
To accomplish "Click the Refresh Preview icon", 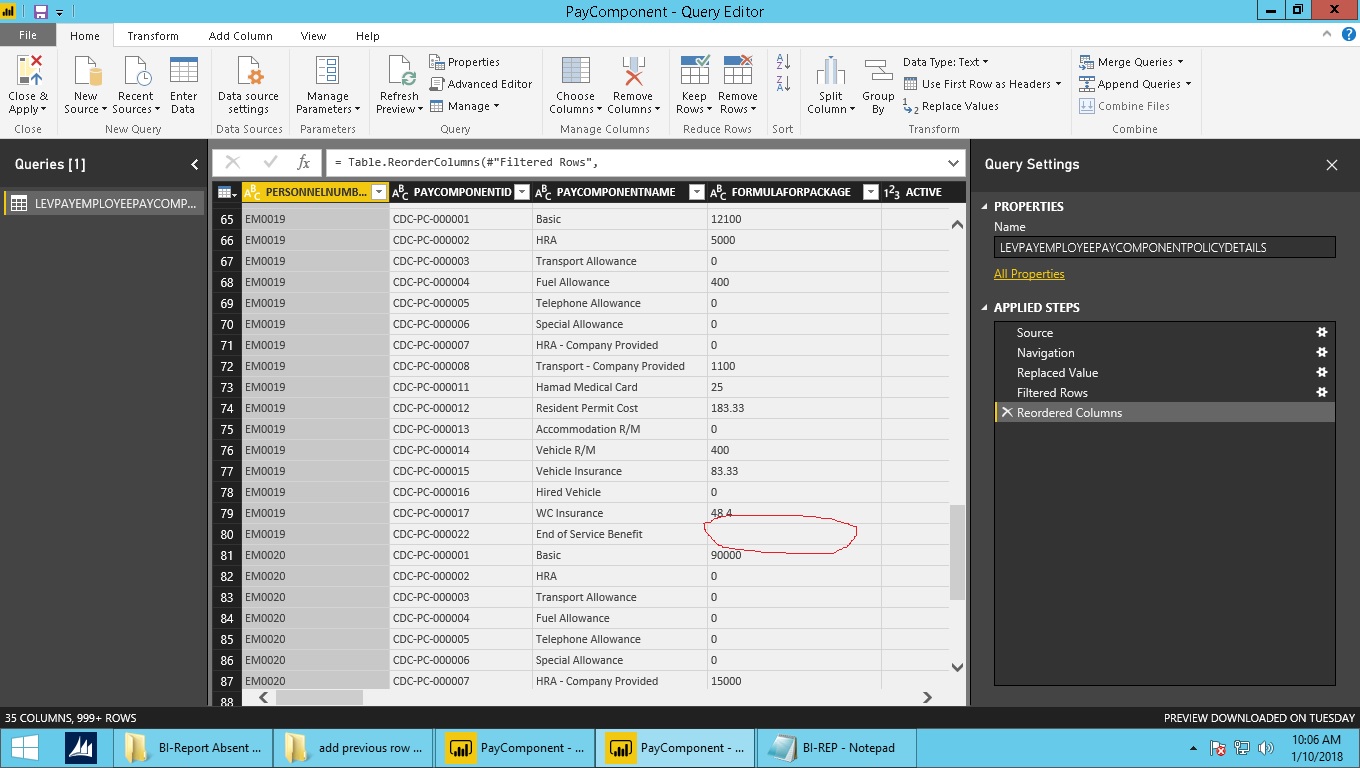I will tap(401, 72).
